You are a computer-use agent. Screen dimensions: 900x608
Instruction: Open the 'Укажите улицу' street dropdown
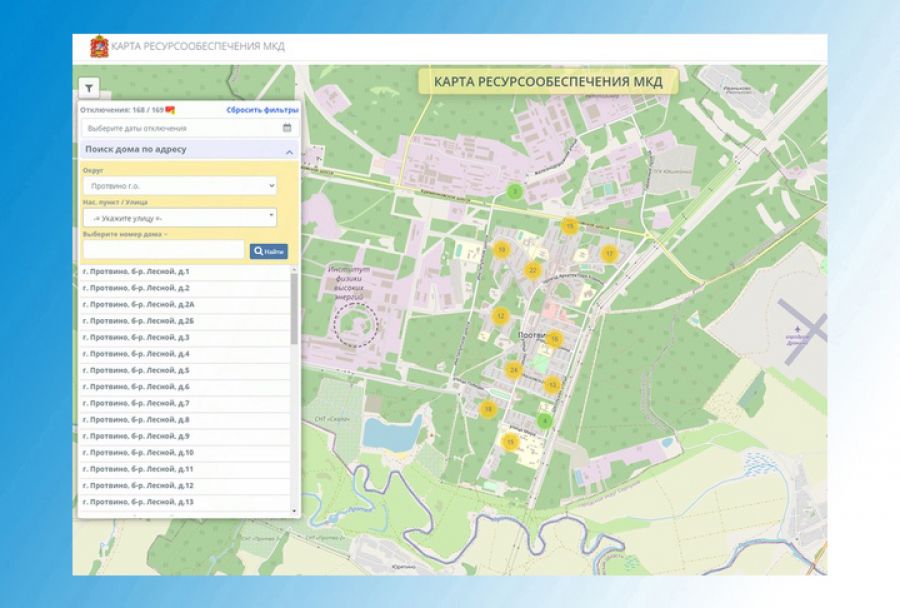point(180,217)
